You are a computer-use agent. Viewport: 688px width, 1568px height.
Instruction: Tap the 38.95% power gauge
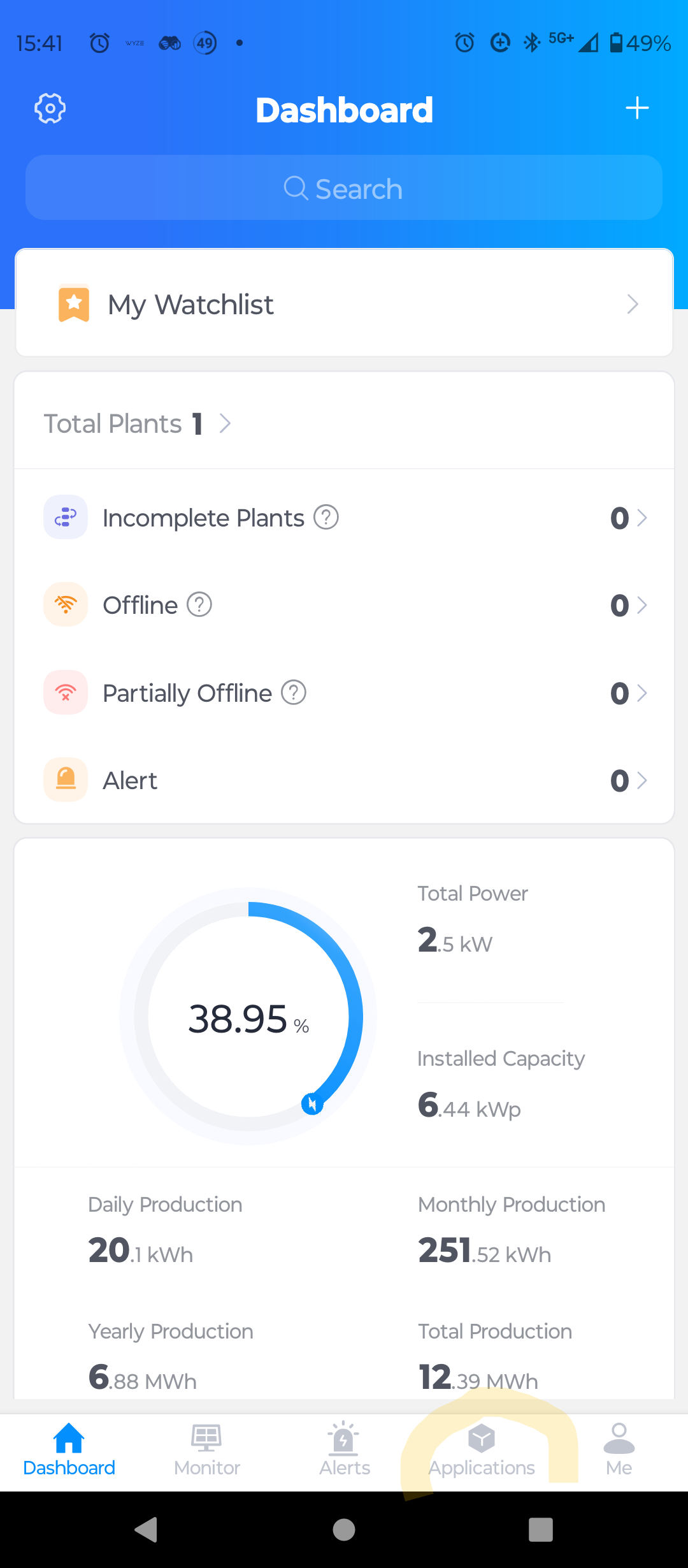click(248, 1017)
